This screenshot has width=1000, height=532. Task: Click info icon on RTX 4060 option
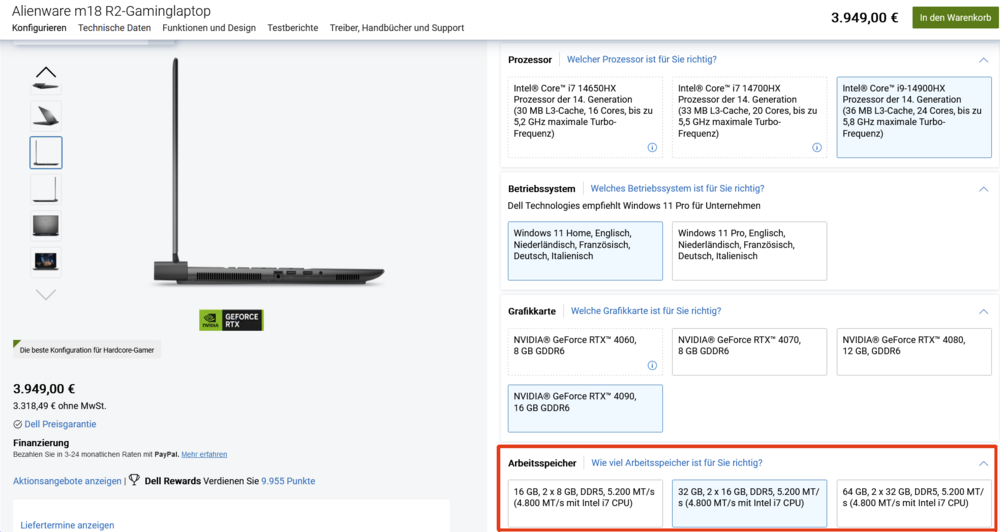[x=652, y=366]
